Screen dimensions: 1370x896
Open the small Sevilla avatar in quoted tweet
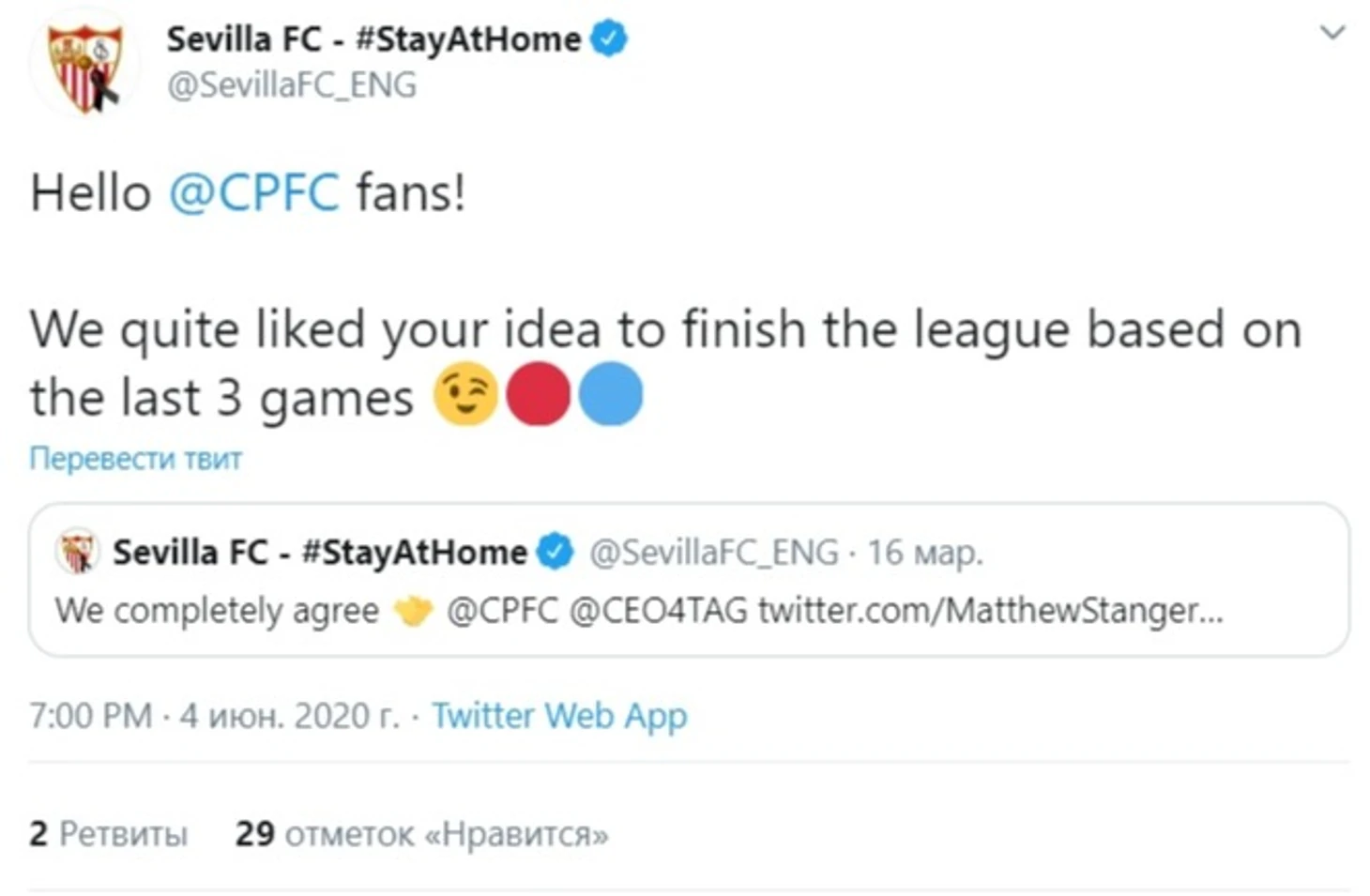tap(78, 552)
